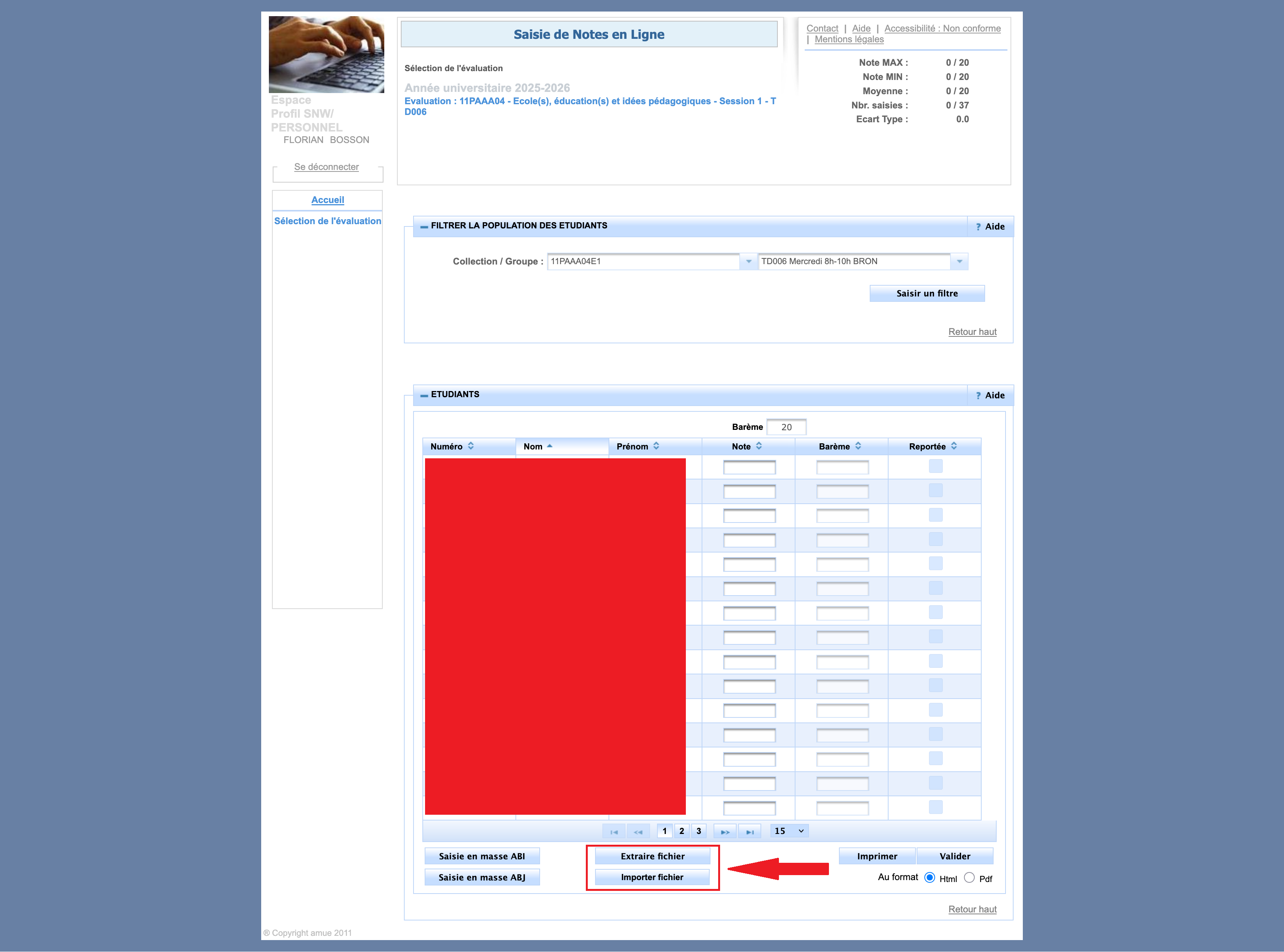Click the next page double-arrow icon
The width and height of the screenshot is (1284, 952).
724,832
